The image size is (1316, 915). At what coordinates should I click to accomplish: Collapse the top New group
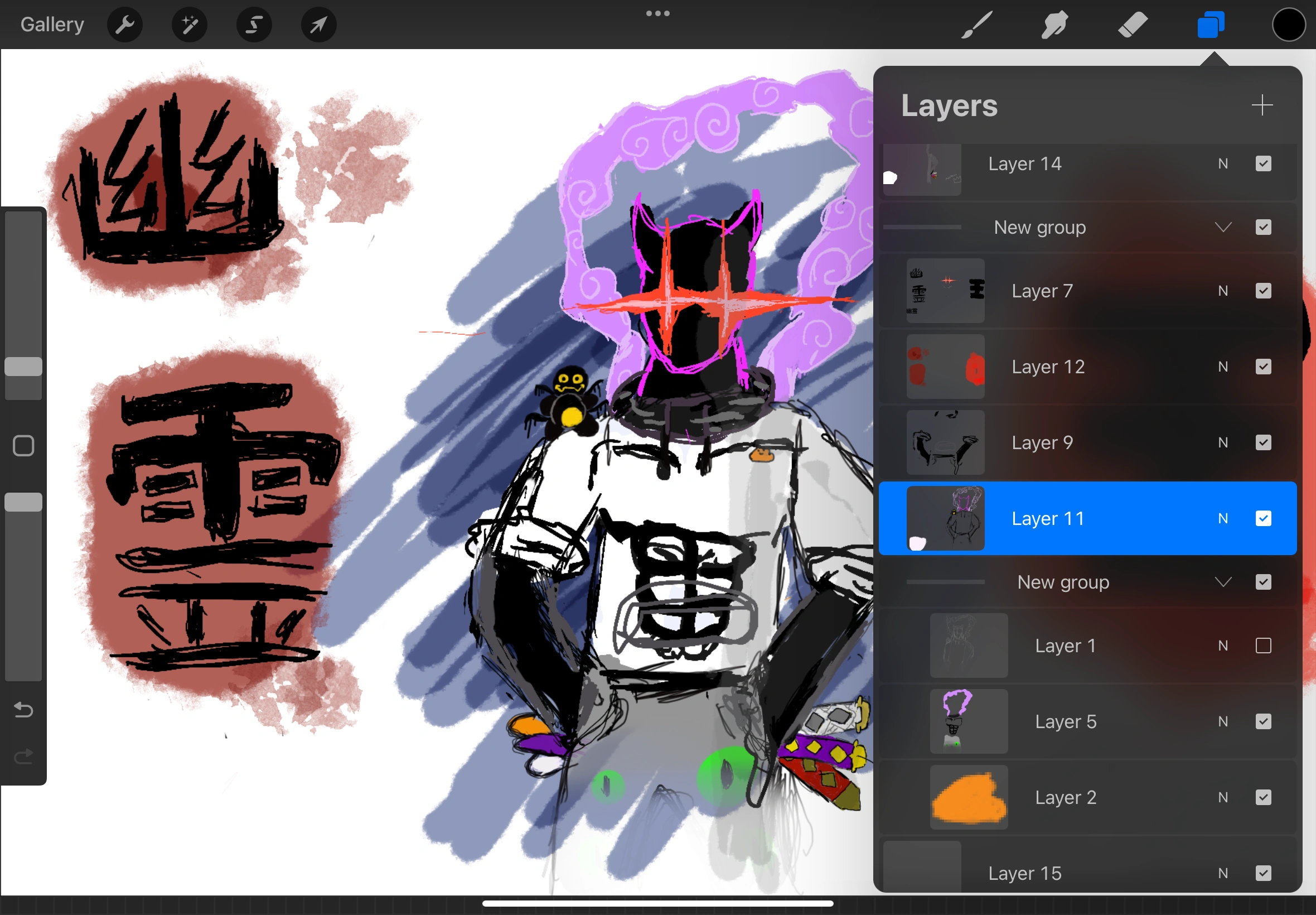[x=1224, y=227]
